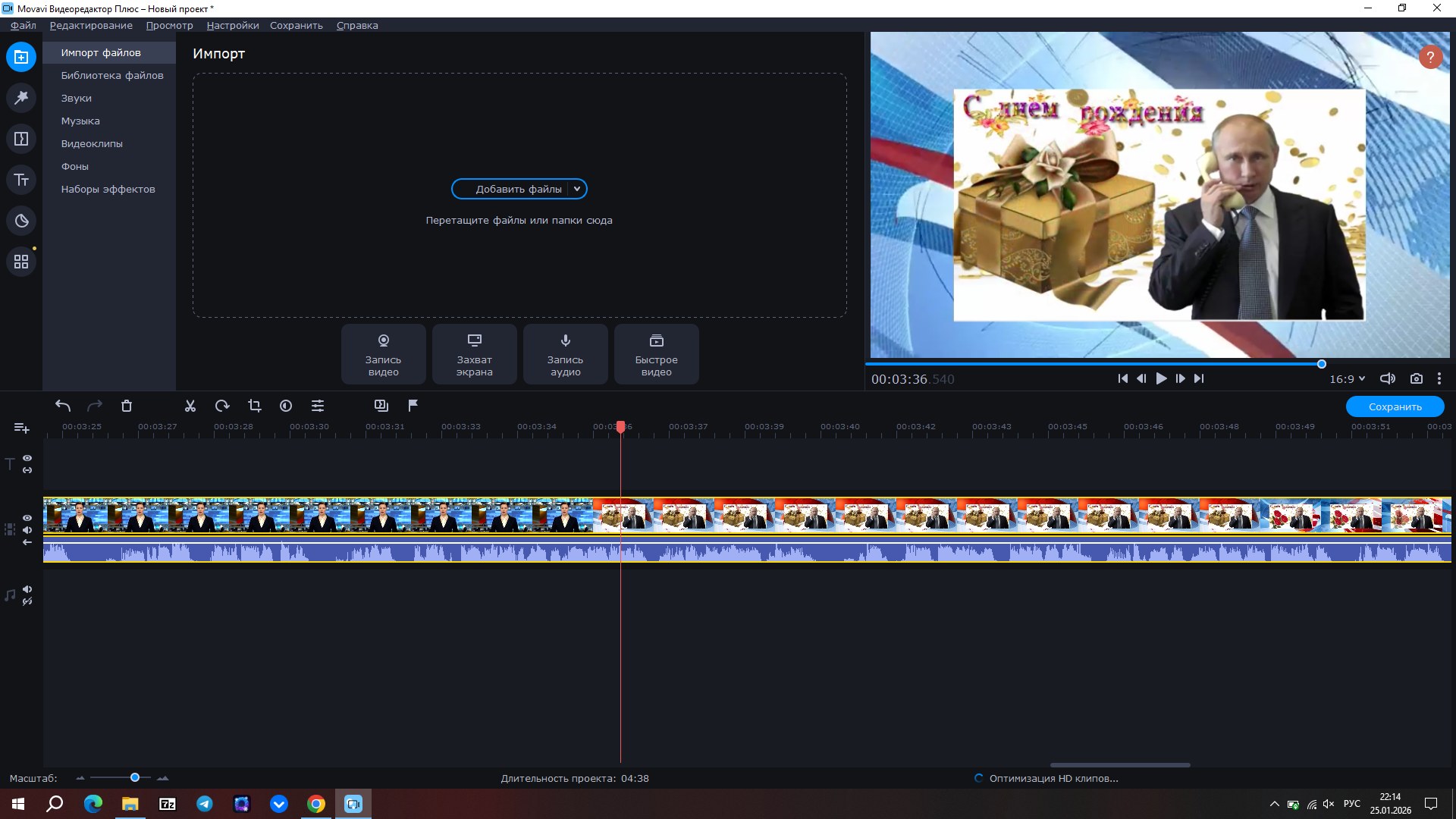Click the rotate clip icon
Image resolution: width=1456 pixels, height=819 pixels.
pos(222,406)
